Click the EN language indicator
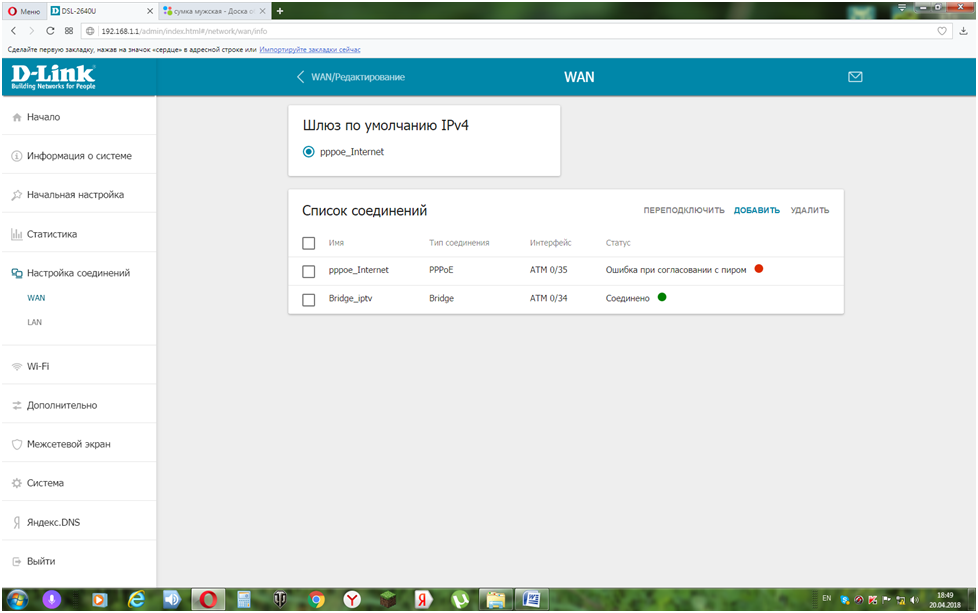The height and width of the screenshot is (613, 978). tap(826, 598)
